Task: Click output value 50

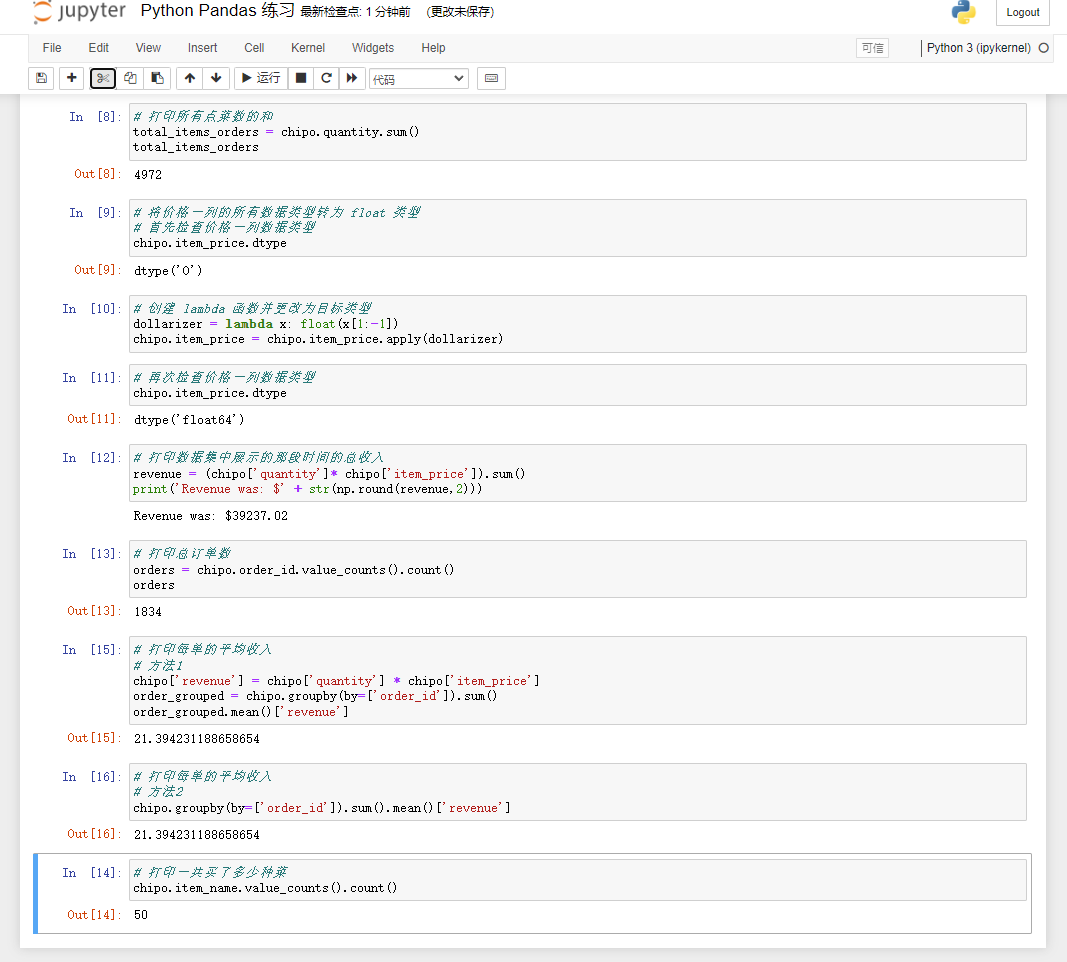Action: 141,915
